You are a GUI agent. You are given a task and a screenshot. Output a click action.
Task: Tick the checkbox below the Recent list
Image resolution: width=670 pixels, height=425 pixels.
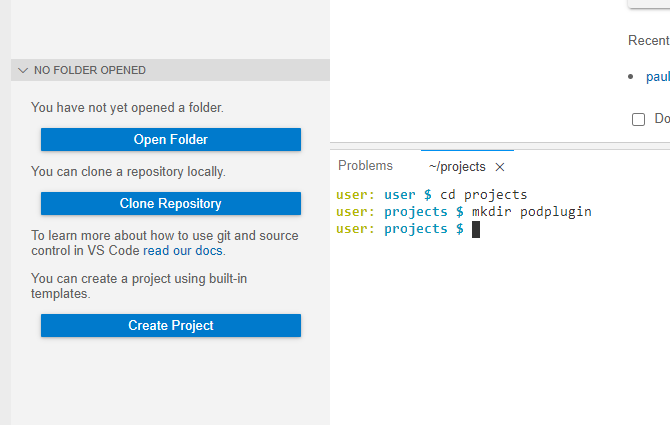click(638, 119)
